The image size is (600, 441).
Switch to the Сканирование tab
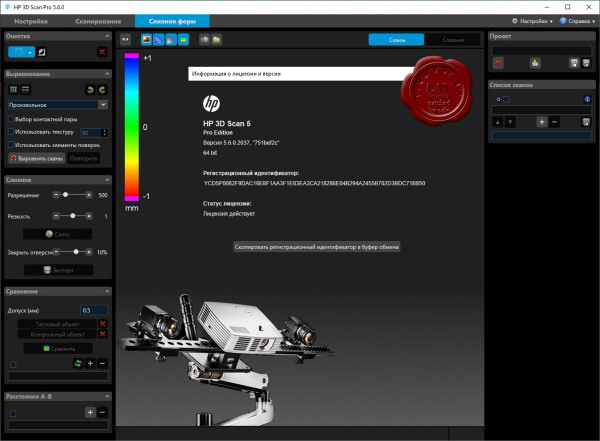point(98,21)
